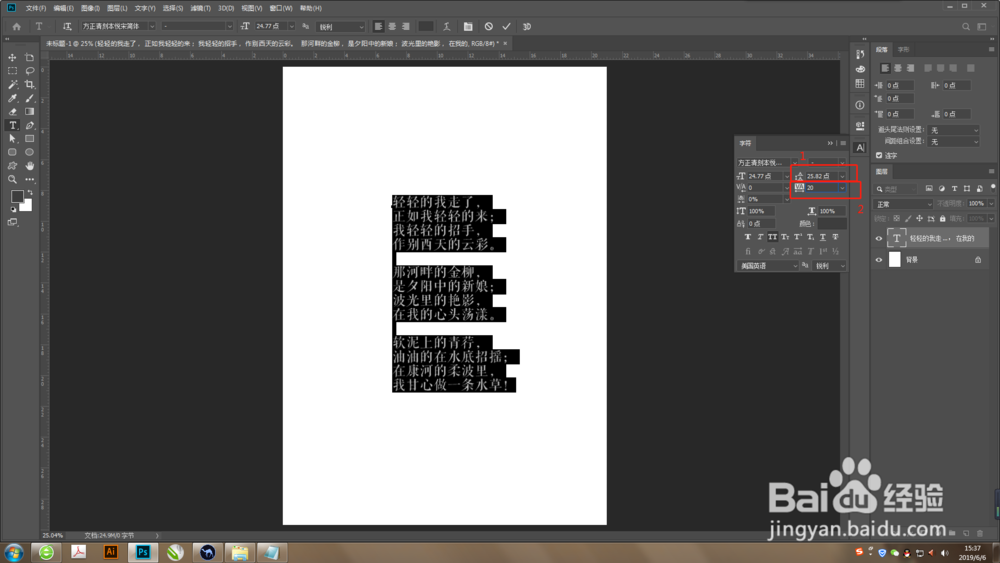The height and width of the screenshot is (563, 1000).
Task: Right align text in the options bar
Action: coord(406,26)
